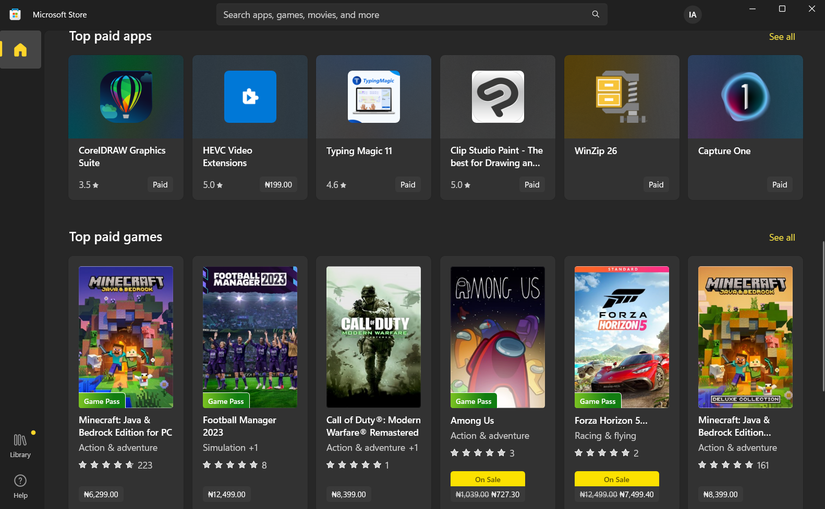Viewport: 825px width, 509px height.
Task: Click the ₦6,299.00 Minecraft price
Action: click(x=101, y=494)
